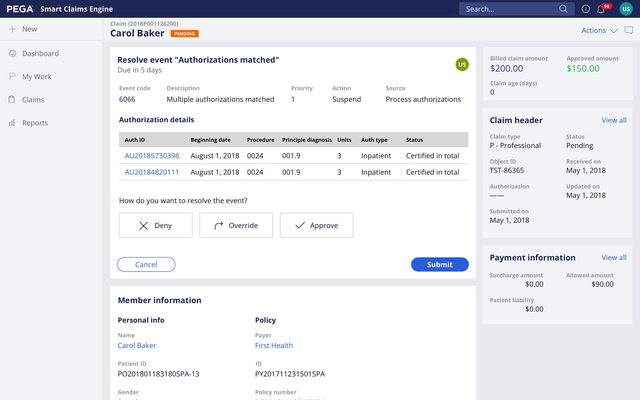
Task: Click the search magnifier icon
Action: coord(565,9)
